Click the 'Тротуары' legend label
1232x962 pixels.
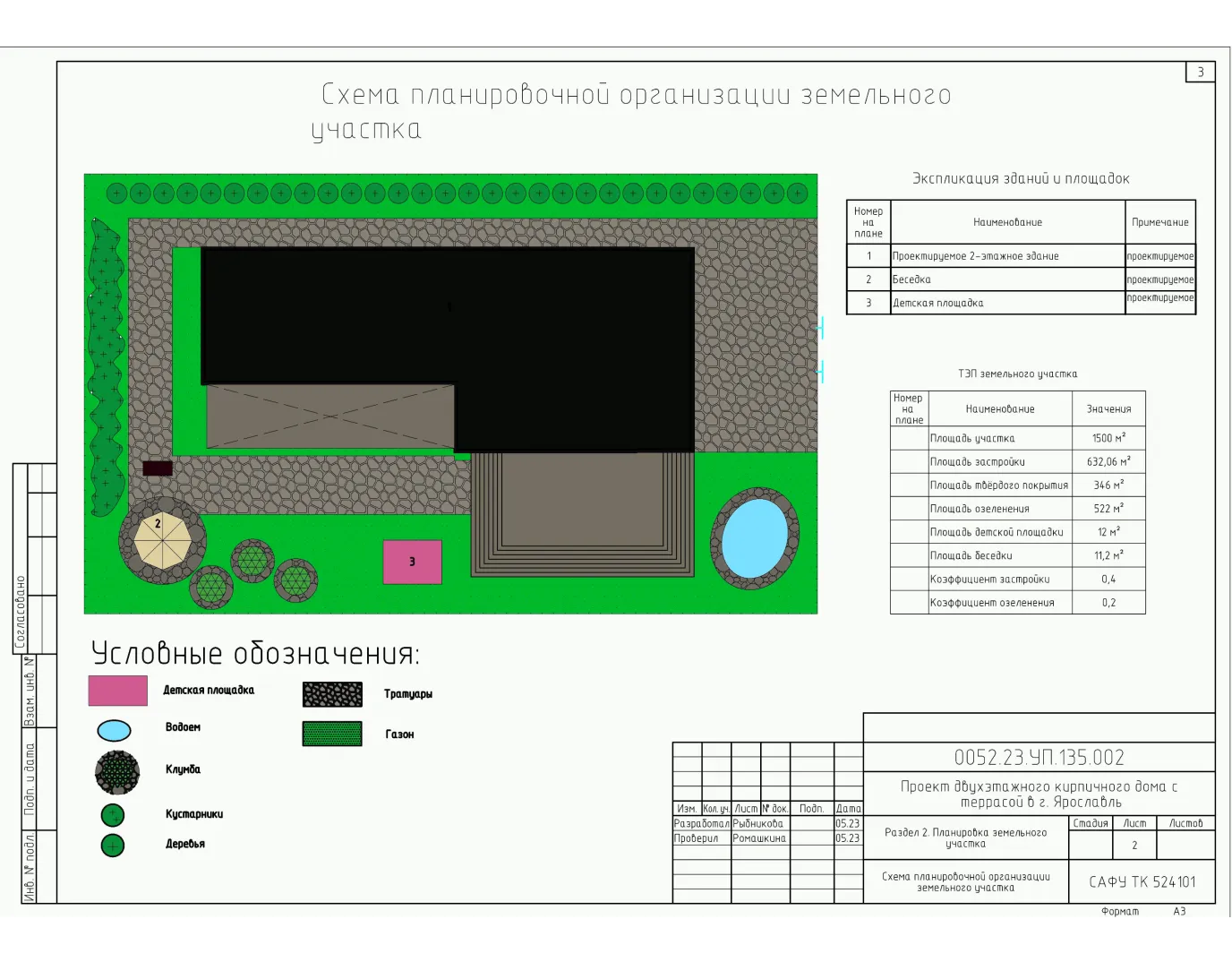408,694
